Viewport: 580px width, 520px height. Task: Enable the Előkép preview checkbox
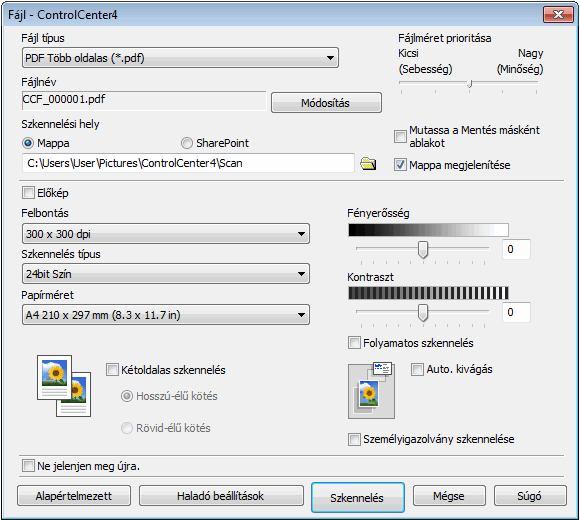[x=28, y=193]
